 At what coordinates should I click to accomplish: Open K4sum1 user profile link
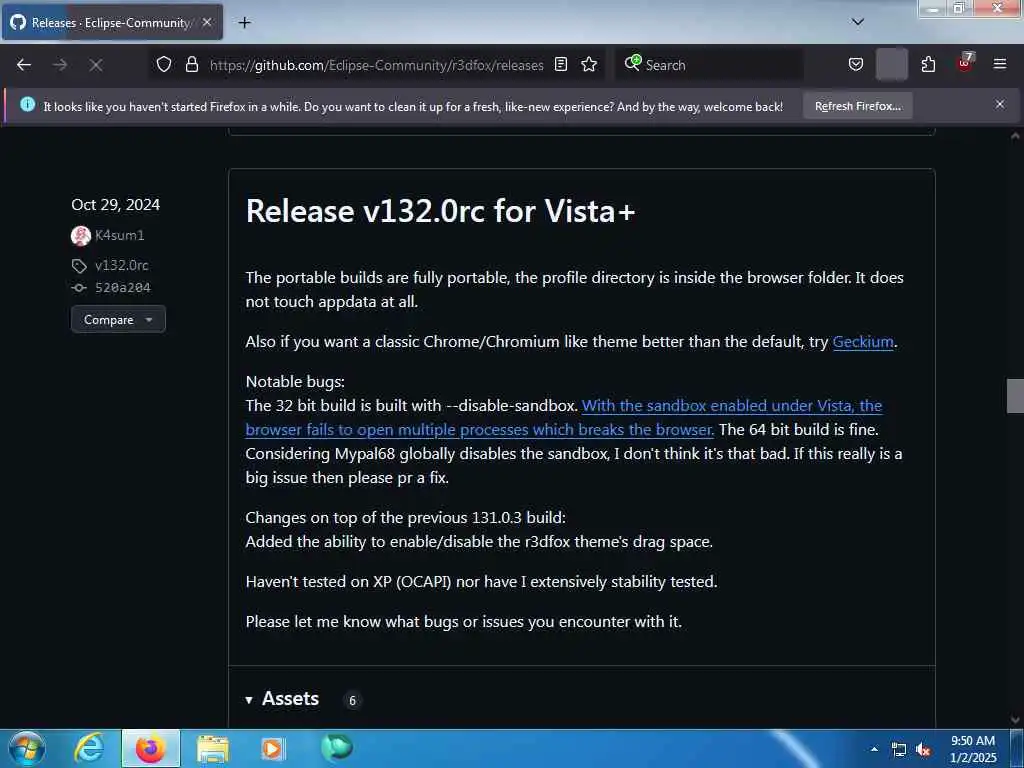click(x=120, y=235)
